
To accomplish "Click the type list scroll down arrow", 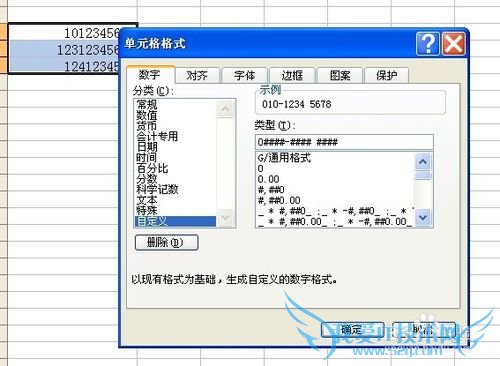I will [x=423, y=218].
